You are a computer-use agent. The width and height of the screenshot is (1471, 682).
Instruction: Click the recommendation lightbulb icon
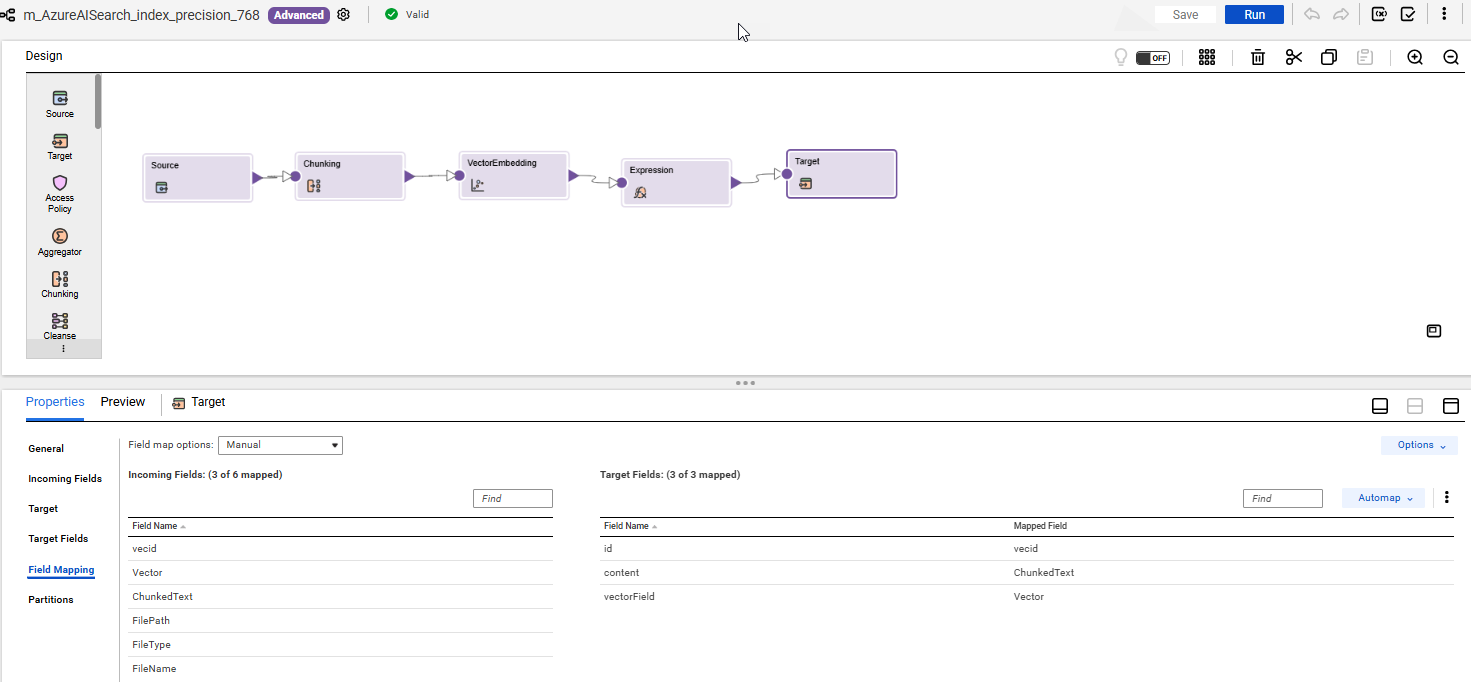pos(1121,57)
